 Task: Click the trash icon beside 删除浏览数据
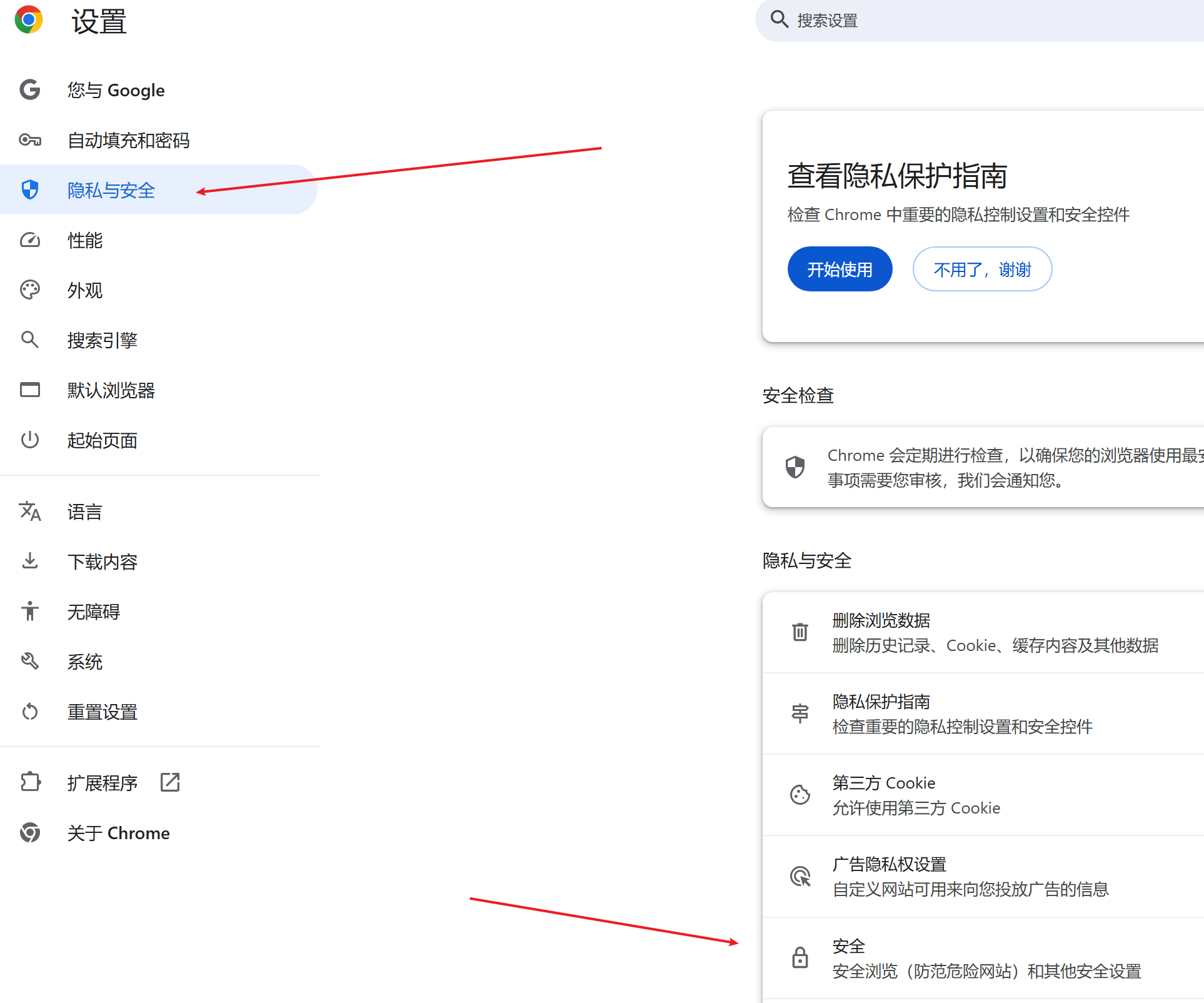tap(800, 632)
